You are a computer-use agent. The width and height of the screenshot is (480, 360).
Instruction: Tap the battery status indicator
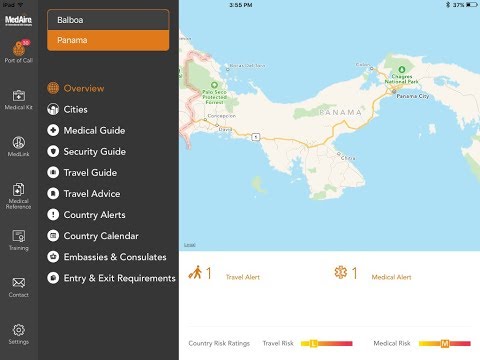coord(472,5)
